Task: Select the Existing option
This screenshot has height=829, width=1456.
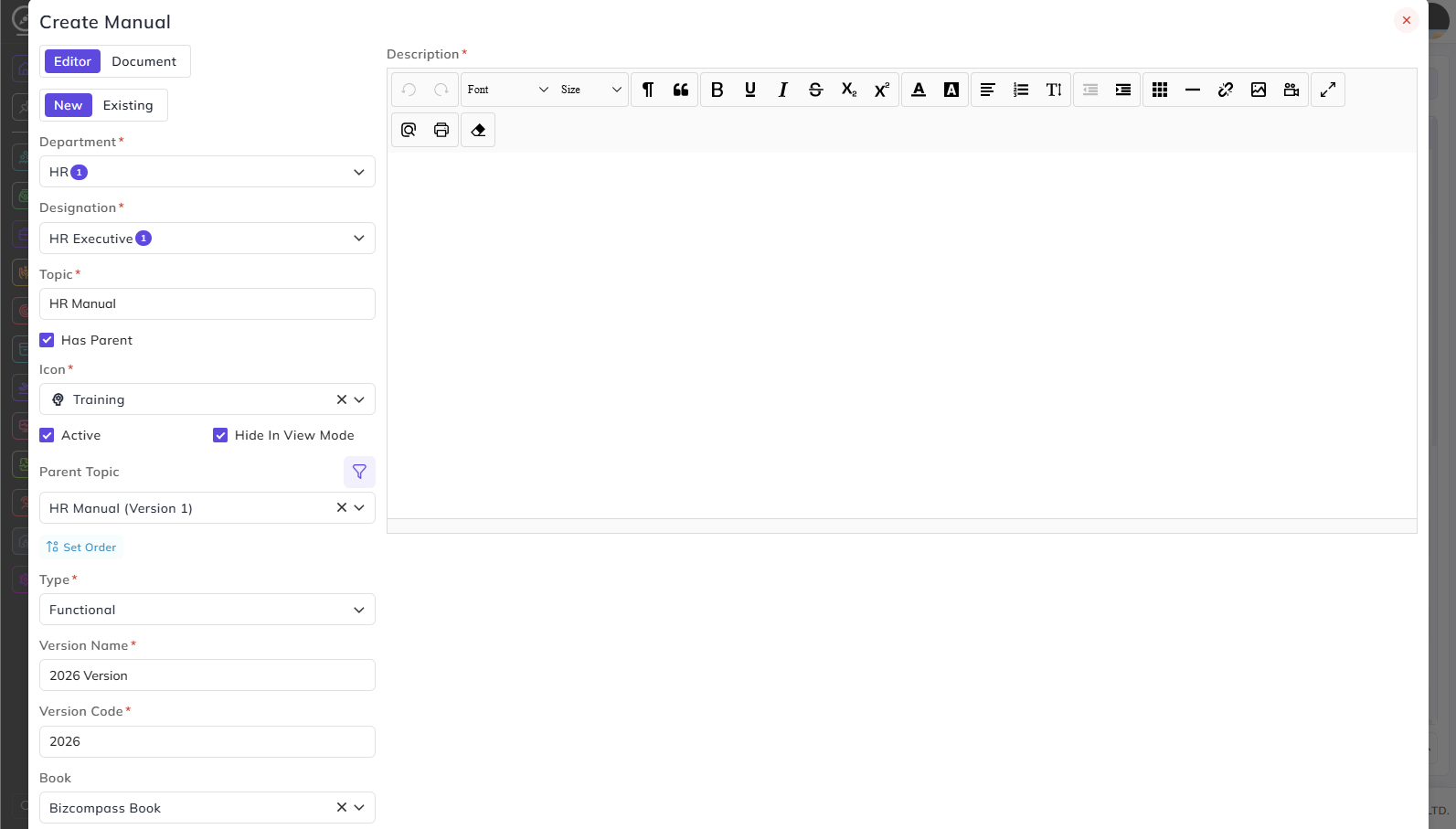Action: [128, 105]
